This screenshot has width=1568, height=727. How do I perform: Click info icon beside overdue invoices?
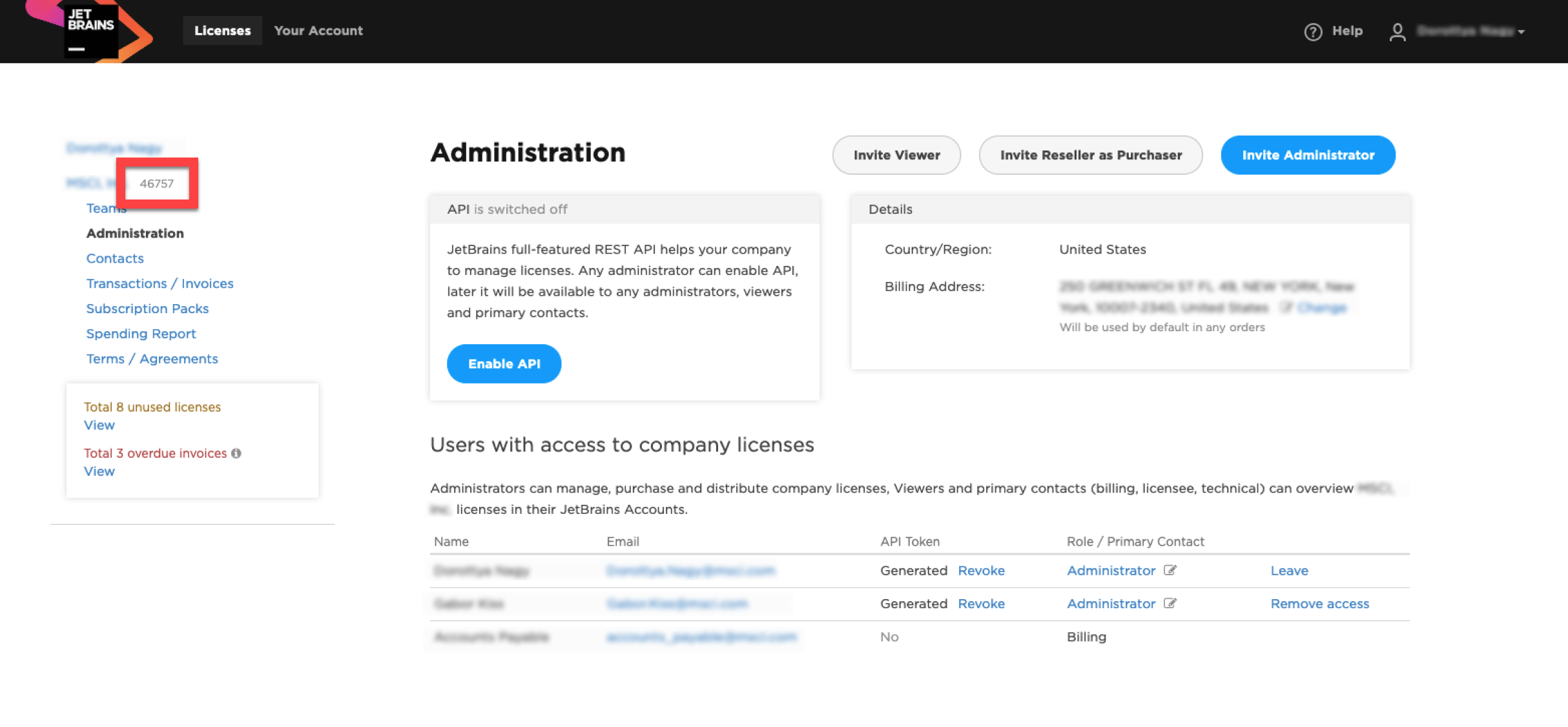coord(236,453)
